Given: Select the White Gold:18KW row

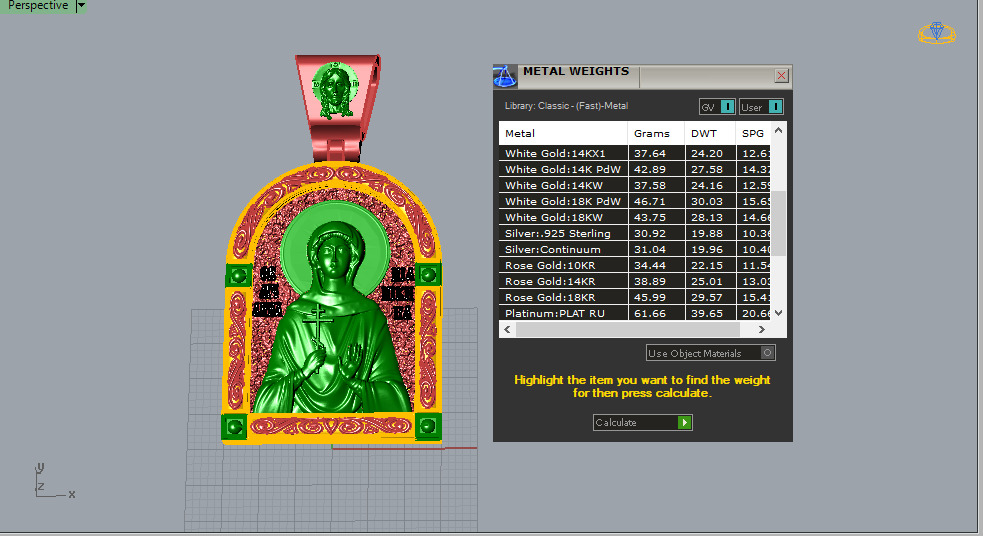Looking at the screenshot, I should click(x=634, y=217).
